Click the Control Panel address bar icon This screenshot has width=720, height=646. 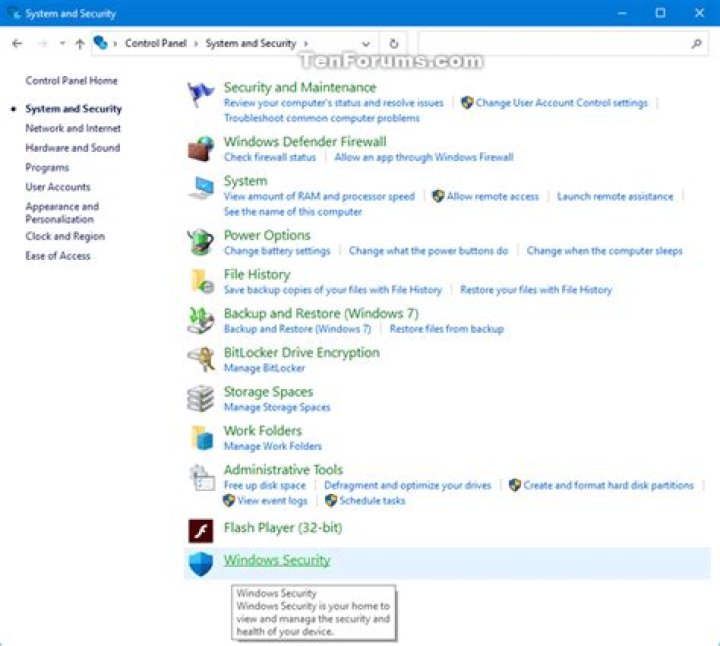[101, 43]
